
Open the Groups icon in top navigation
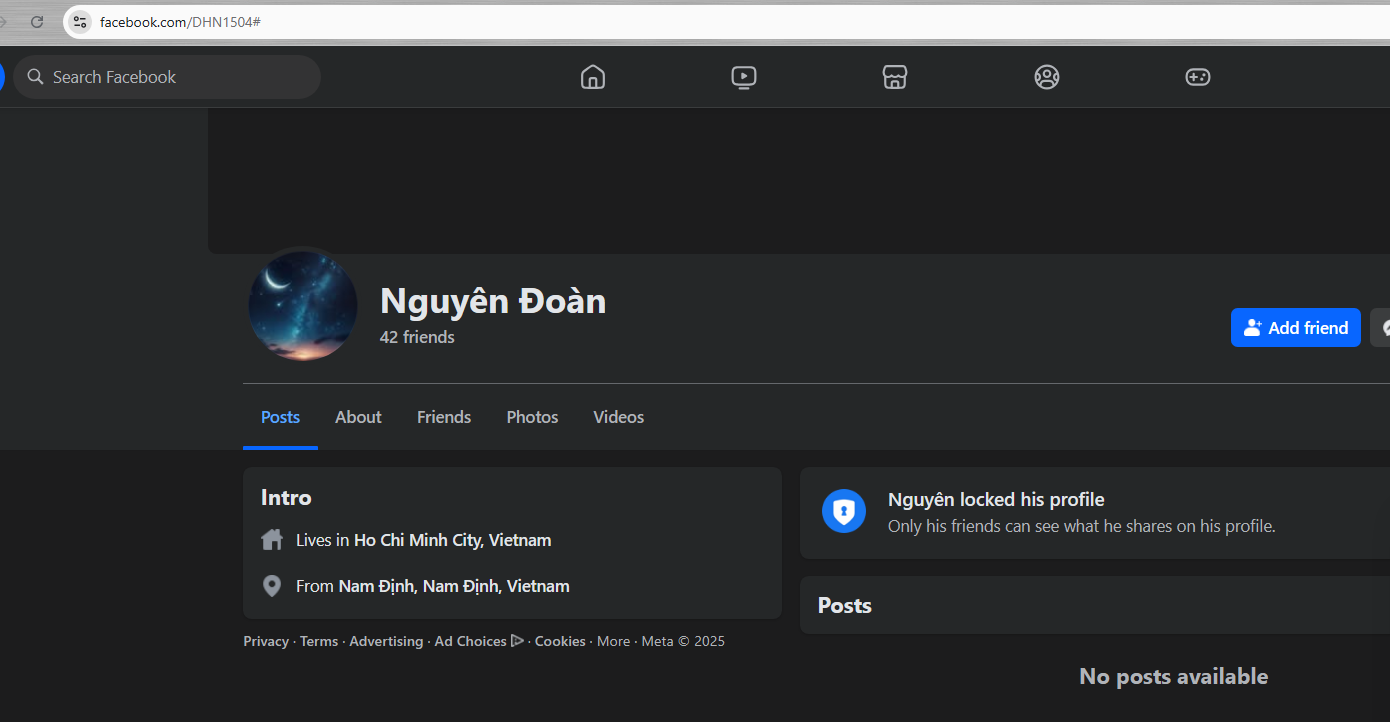pyautogui.click(x=1047, y=77)
